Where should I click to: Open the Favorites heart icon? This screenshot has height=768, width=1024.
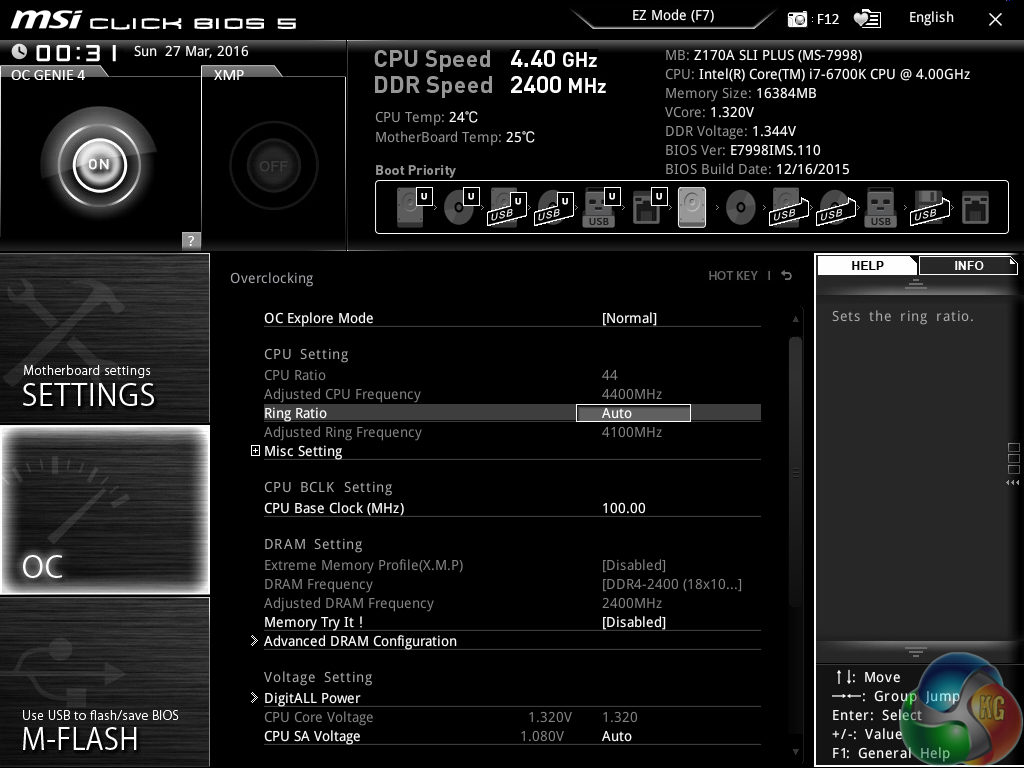coord(866,19)
